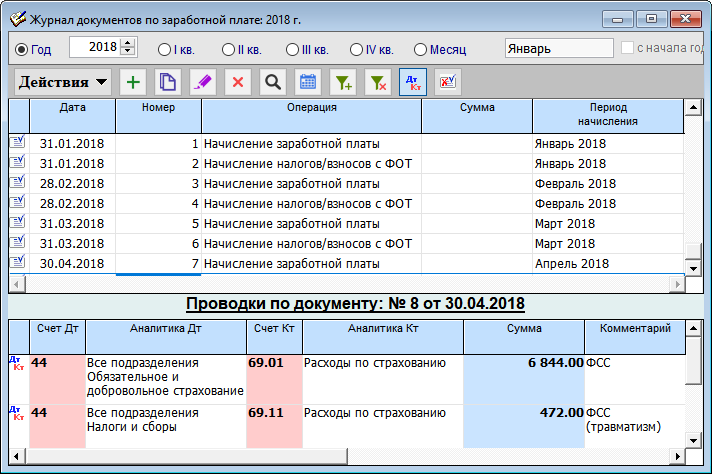Viewport: 712px width, 474px height.
Task: Click the journal horizontal scroll left arrow
Action: pyautogui.click(x=17, y=285)
